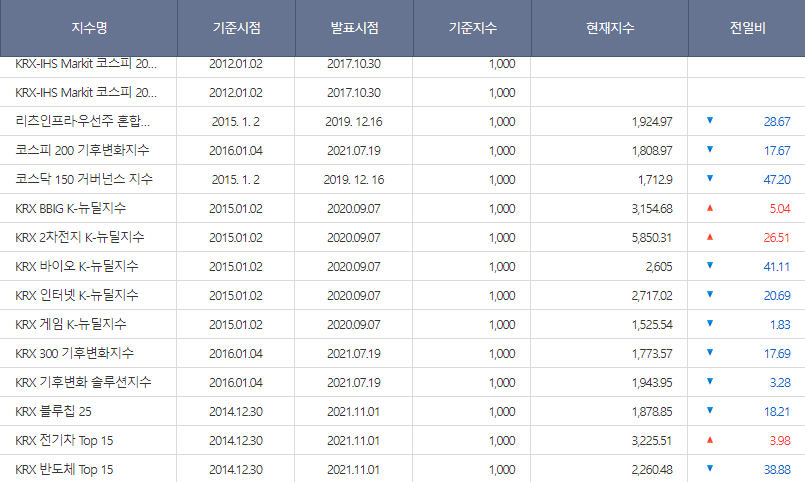This screenshot has width=805, height=482.
Task: Select KRX 2차전지 K-뉴딜지수
Action: 80,237
